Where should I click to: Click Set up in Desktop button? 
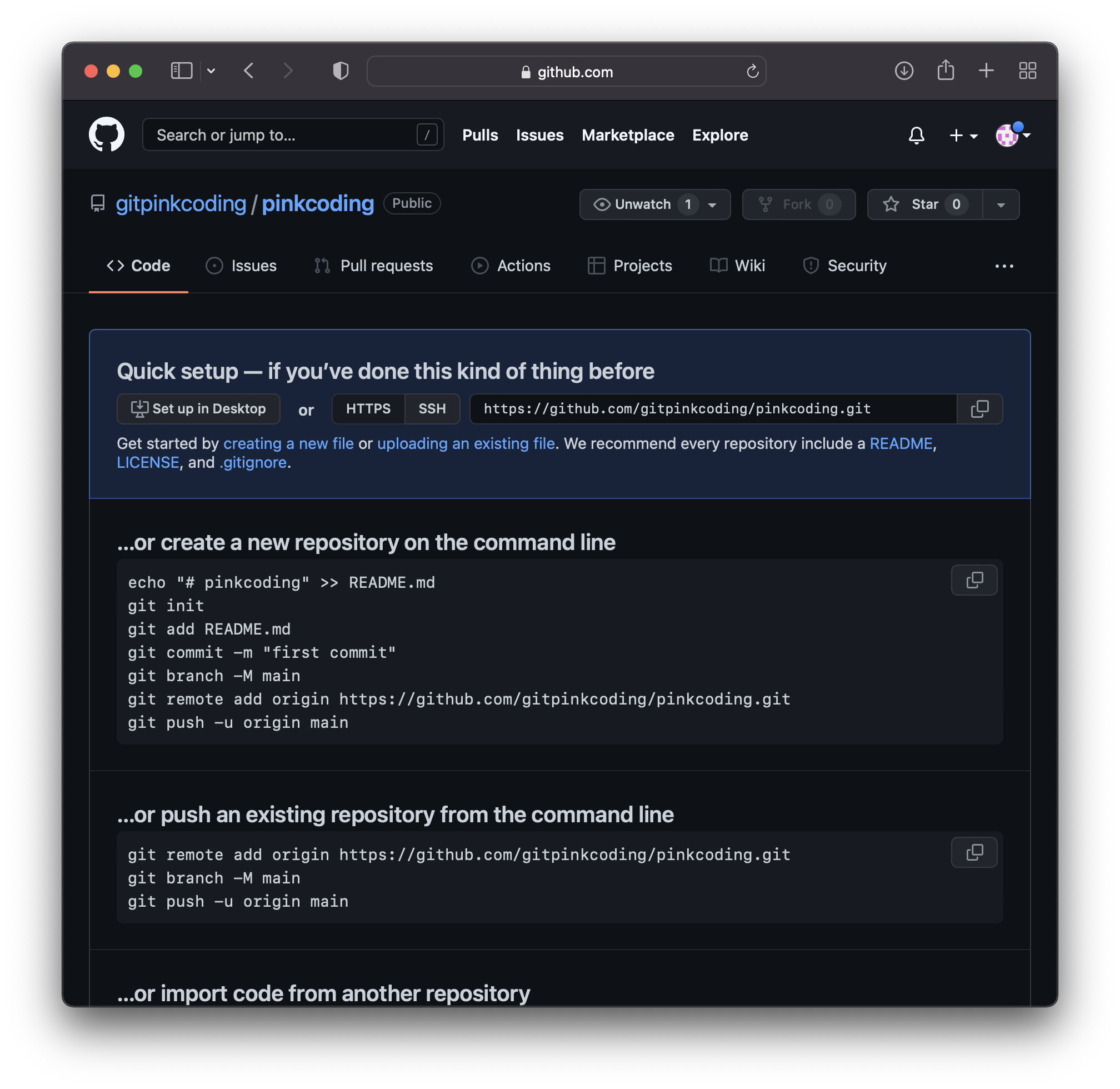click(x=198, y=408)
